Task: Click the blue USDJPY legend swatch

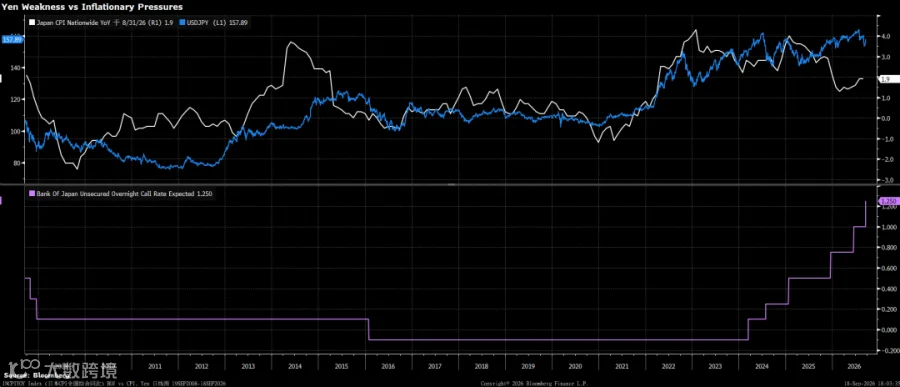Action: (x=181, y=22)
